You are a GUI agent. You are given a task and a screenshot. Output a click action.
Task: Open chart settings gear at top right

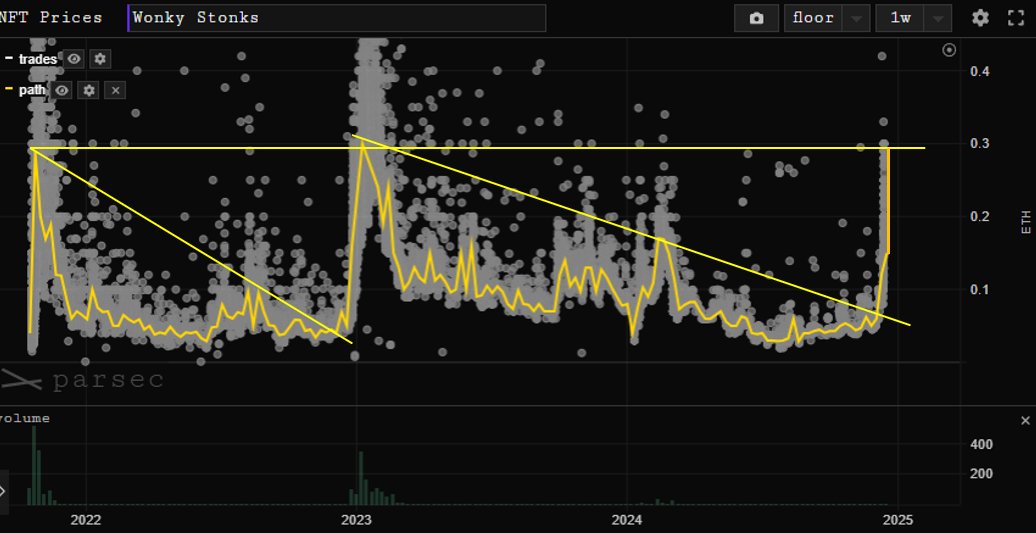980,18
